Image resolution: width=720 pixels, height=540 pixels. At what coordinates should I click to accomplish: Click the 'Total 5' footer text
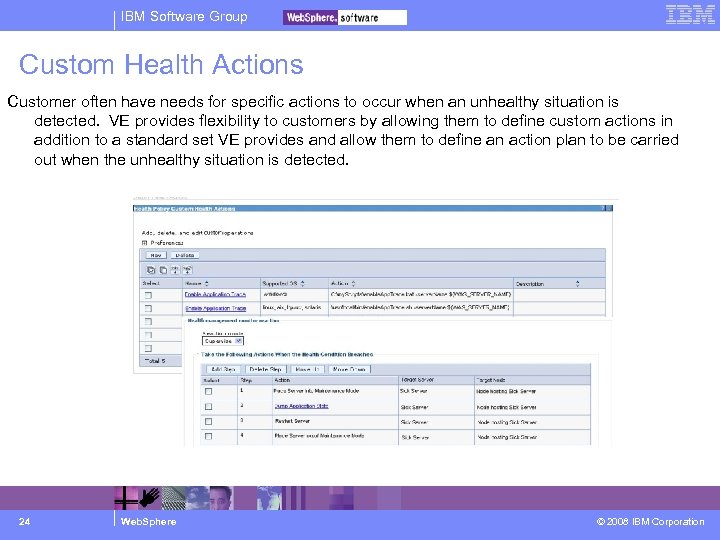pos(155,361)
